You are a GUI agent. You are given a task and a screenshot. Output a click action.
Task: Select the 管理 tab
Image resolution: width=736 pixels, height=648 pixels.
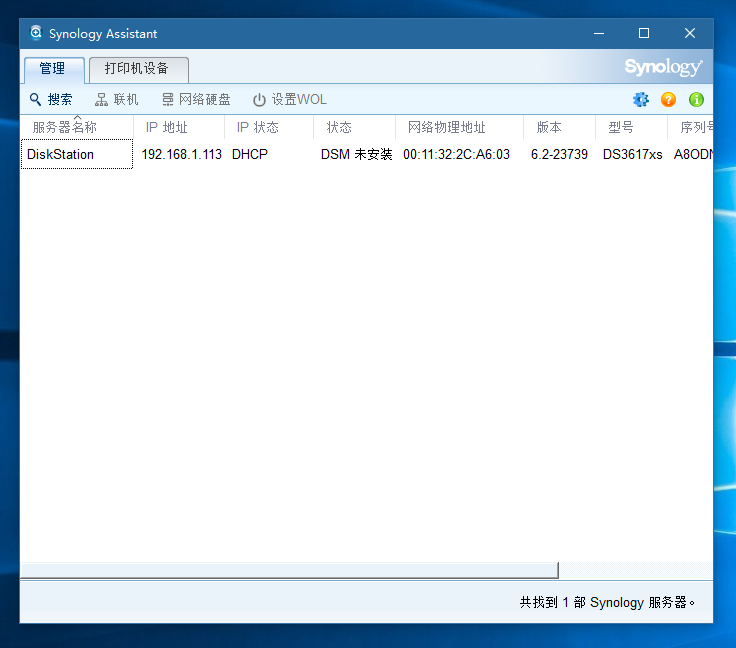pyautogui.click(x=52, y=69)
